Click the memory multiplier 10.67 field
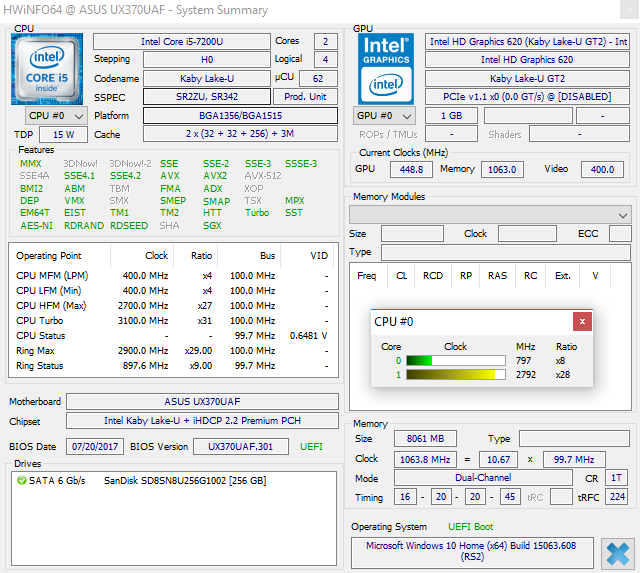640x573 pixels. pyautogui.click(x=498, y=460)
